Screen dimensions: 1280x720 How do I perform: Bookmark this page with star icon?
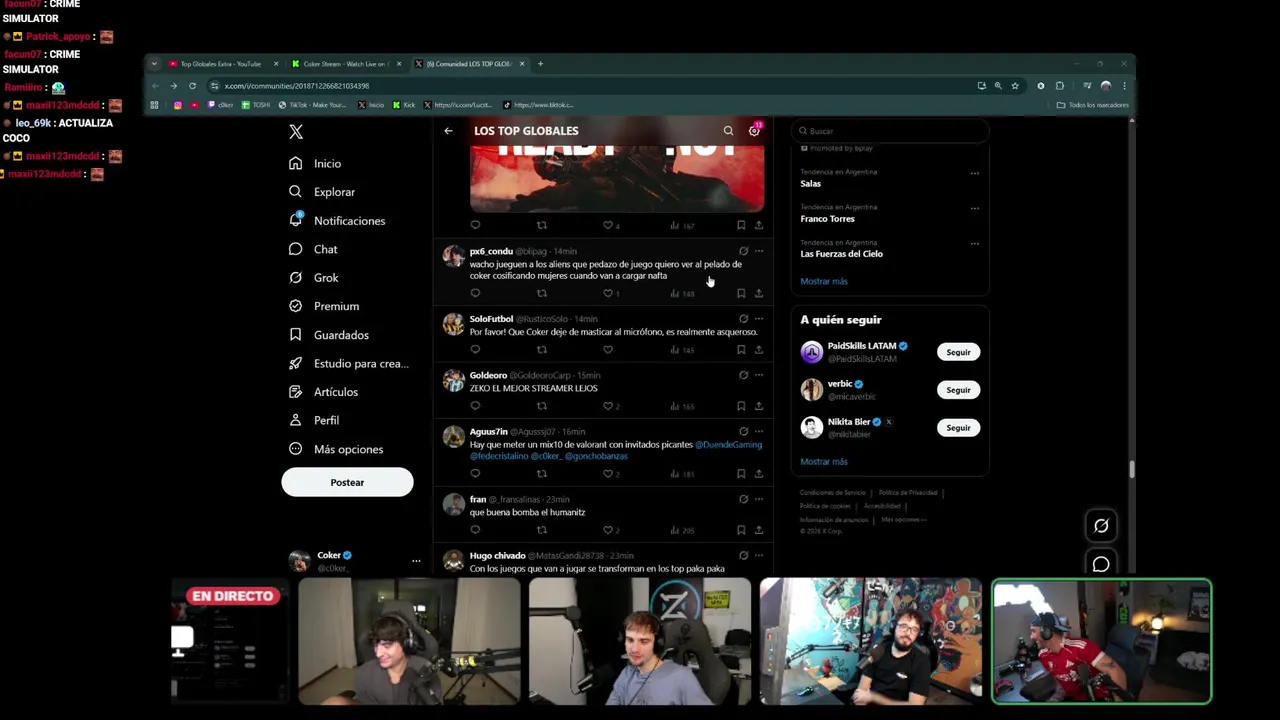[1015, 86]
